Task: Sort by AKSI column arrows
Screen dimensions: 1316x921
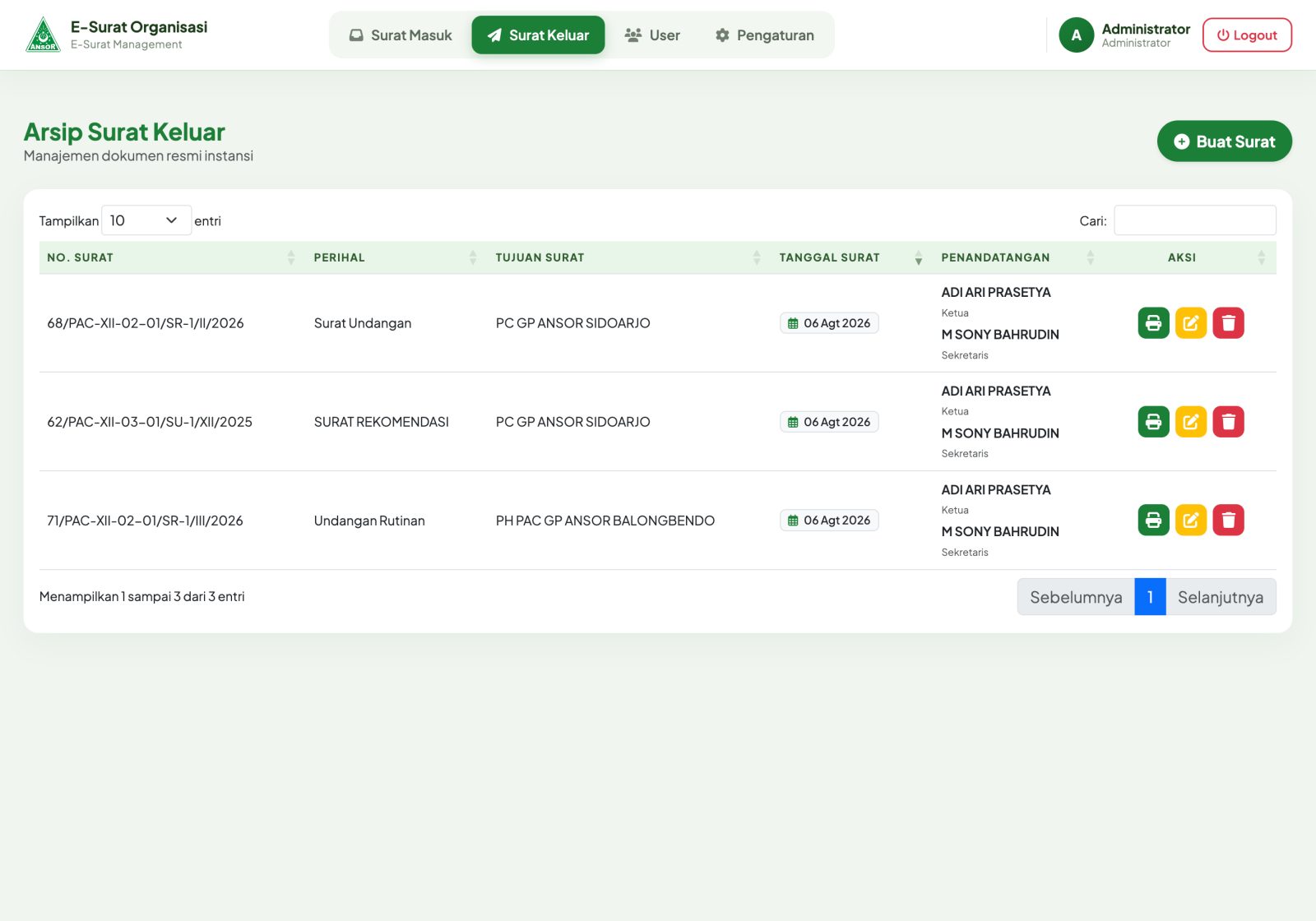Action: 1262,257
